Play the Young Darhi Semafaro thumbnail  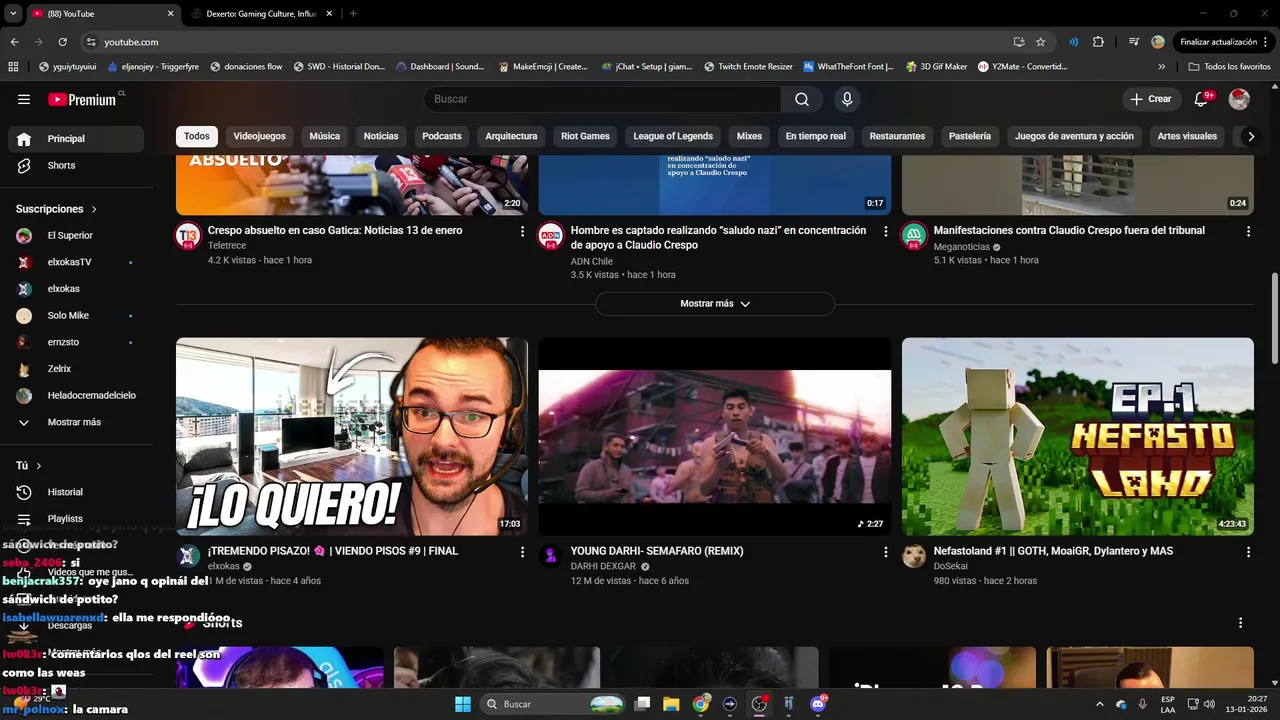coord(715,436)
